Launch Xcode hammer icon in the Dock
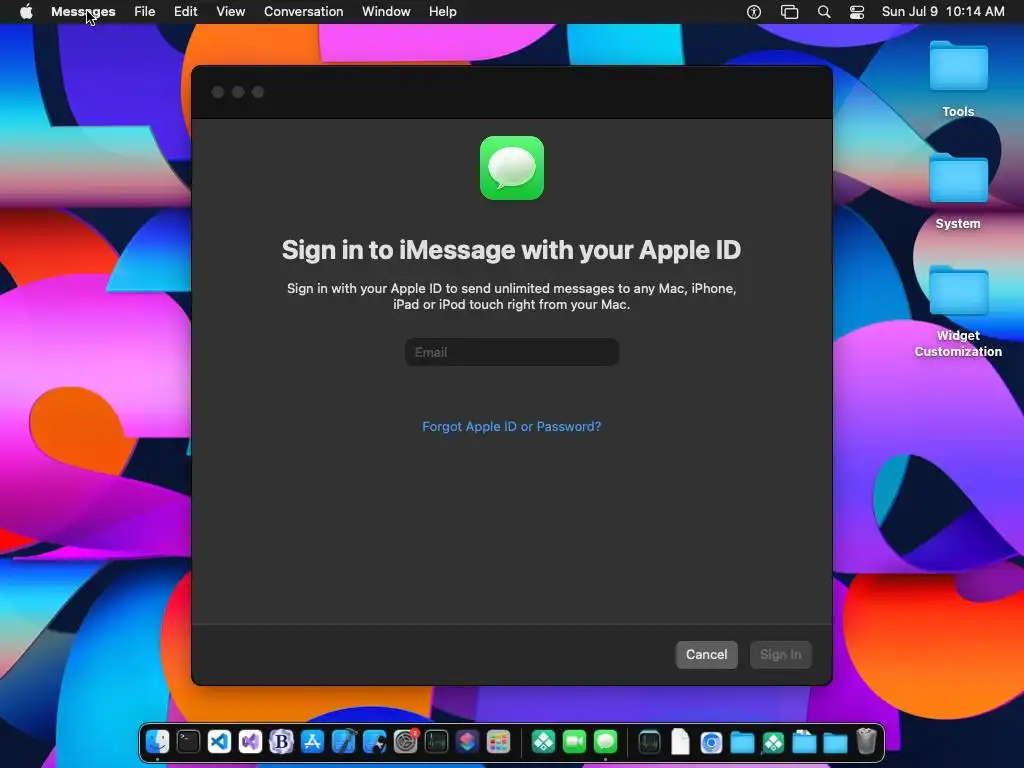 click(344, 742)
